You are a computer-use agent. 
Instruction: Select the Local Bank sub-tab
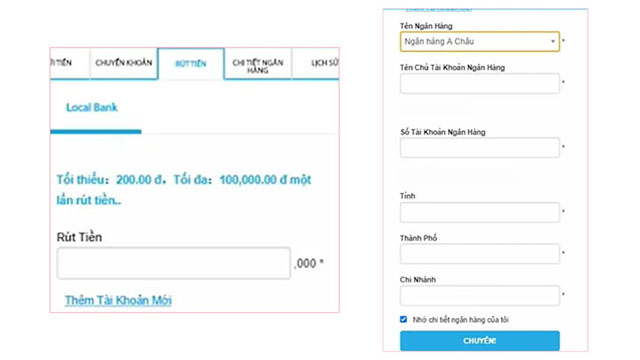pos(92,107)
